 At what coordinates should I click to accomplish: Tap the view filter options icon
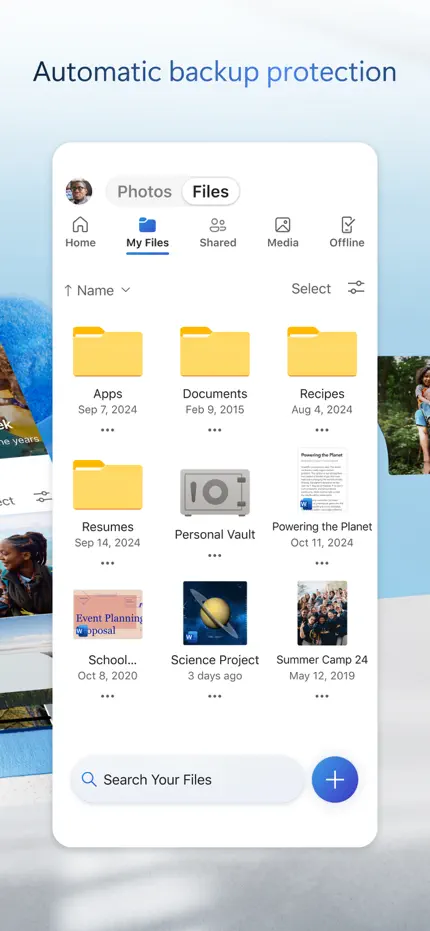(356, 288)
